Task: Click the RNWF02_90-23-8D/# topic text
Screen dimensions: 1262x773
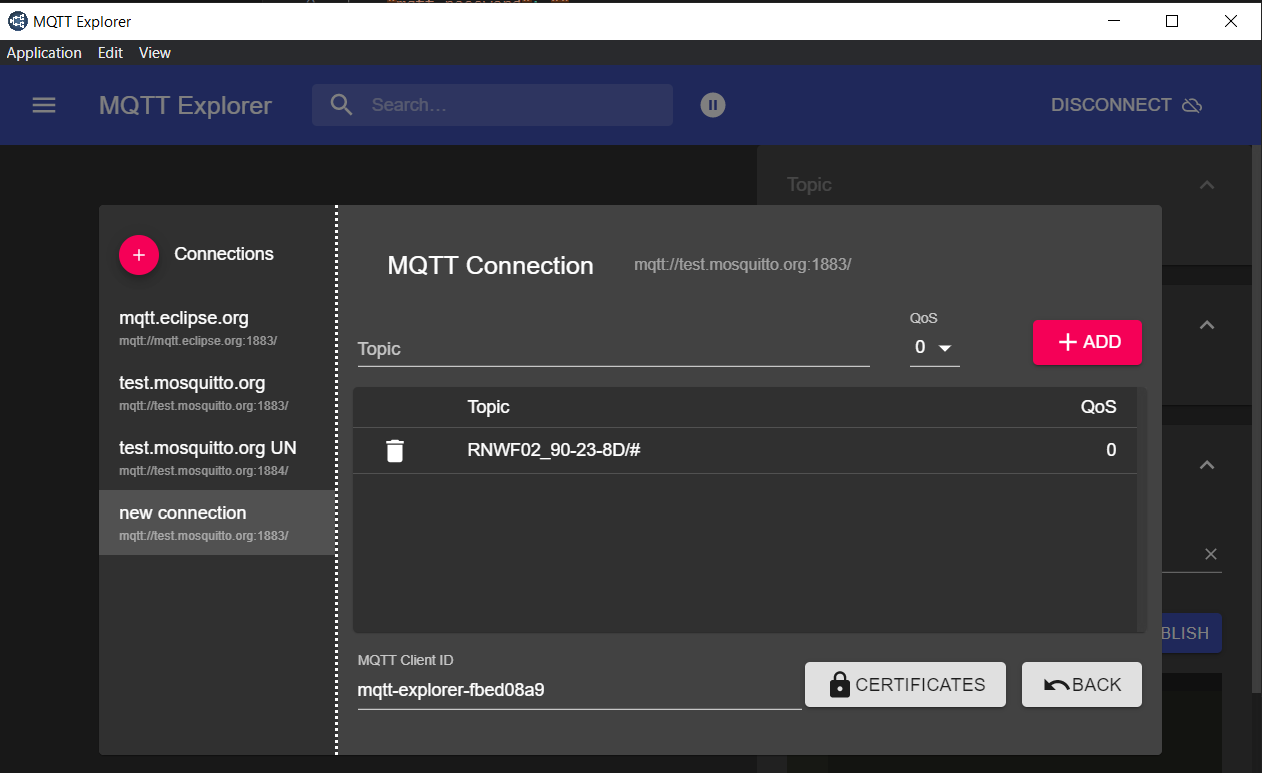Action: tap(553, 451)
